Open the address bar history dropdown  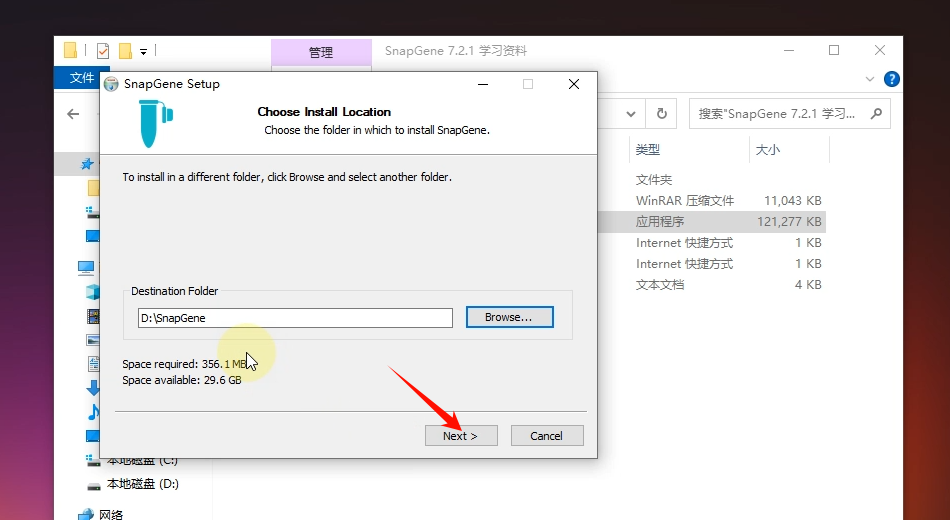coord(630,114)
